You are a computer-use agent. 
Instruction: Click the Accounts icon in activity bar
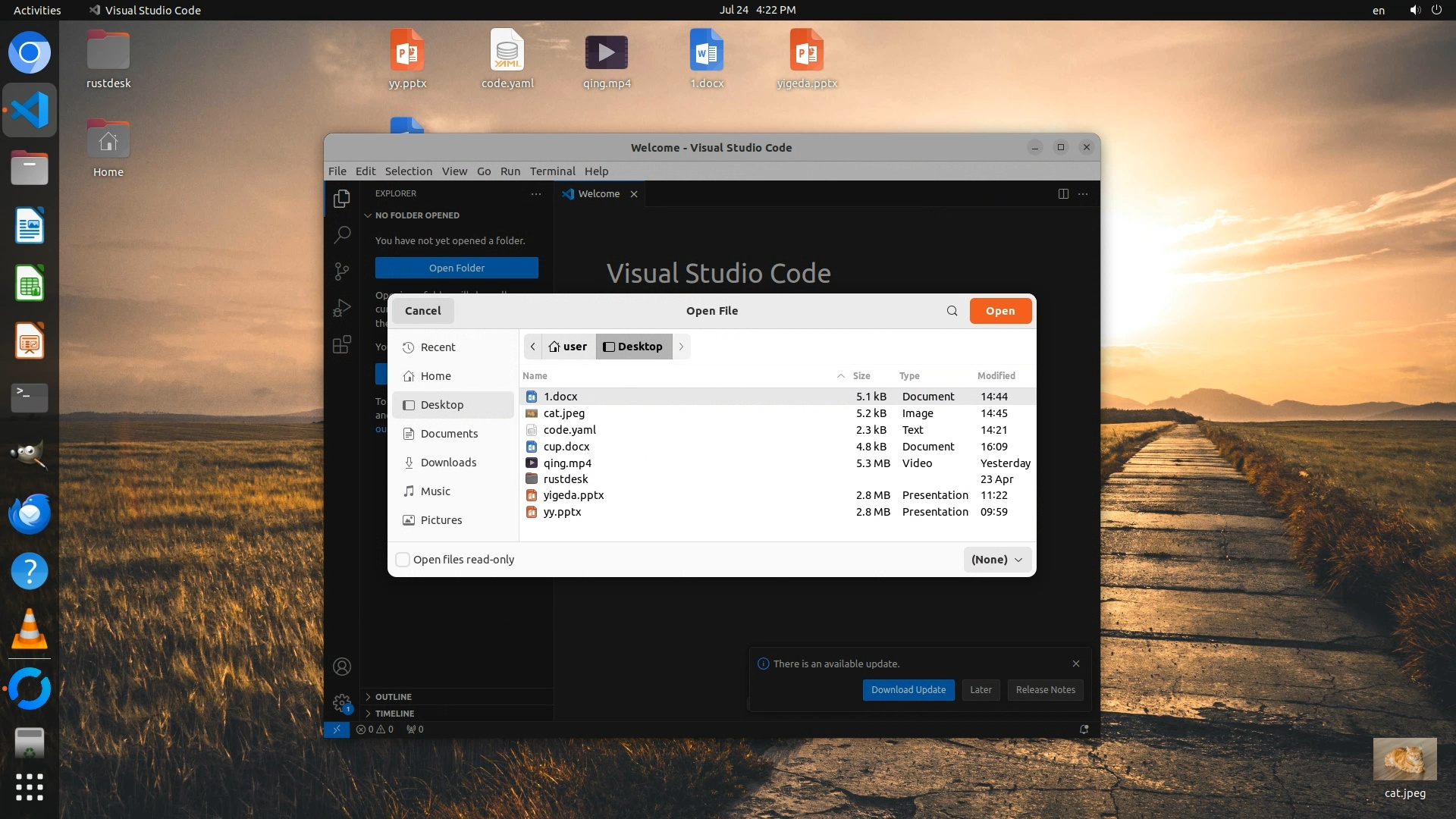[x=342, y=667]
